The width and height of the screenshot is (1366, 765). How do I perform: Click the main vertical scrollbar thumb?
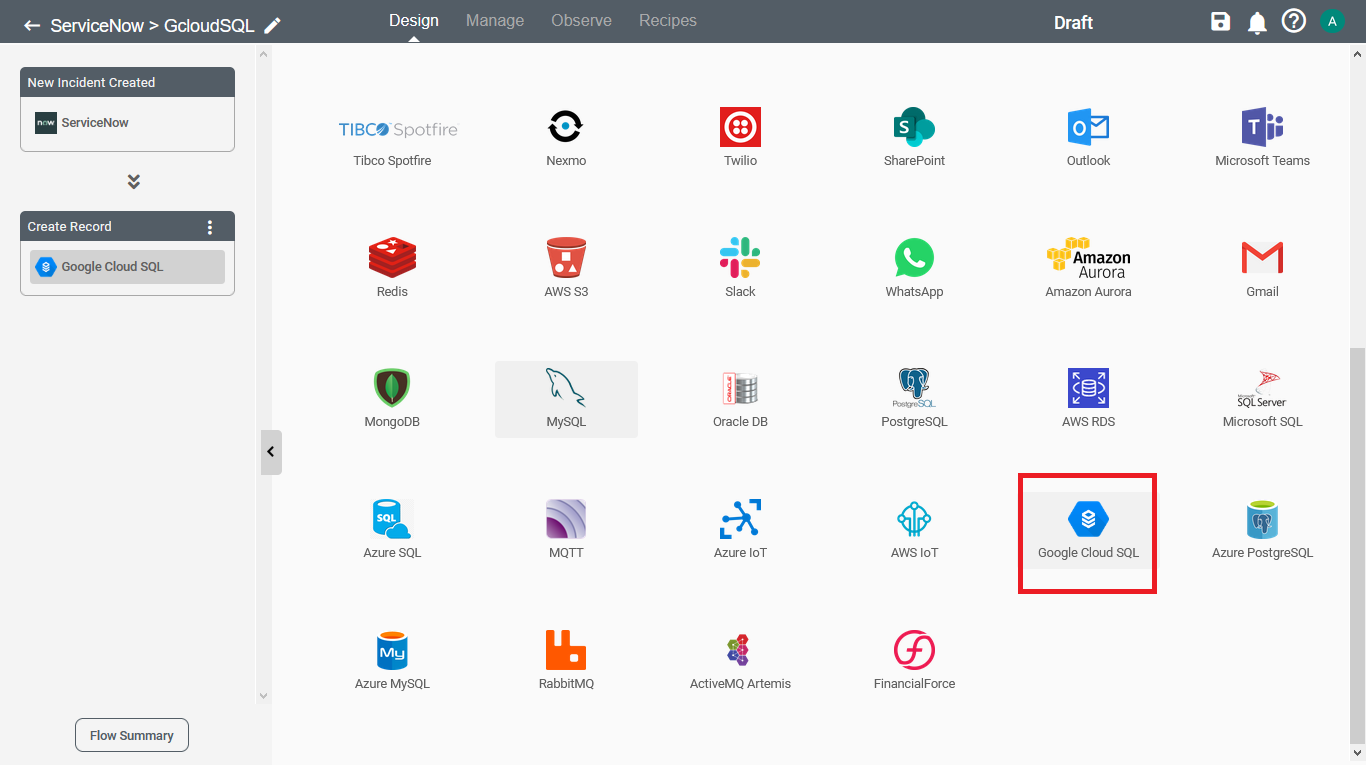click(x=1357, y=545)
